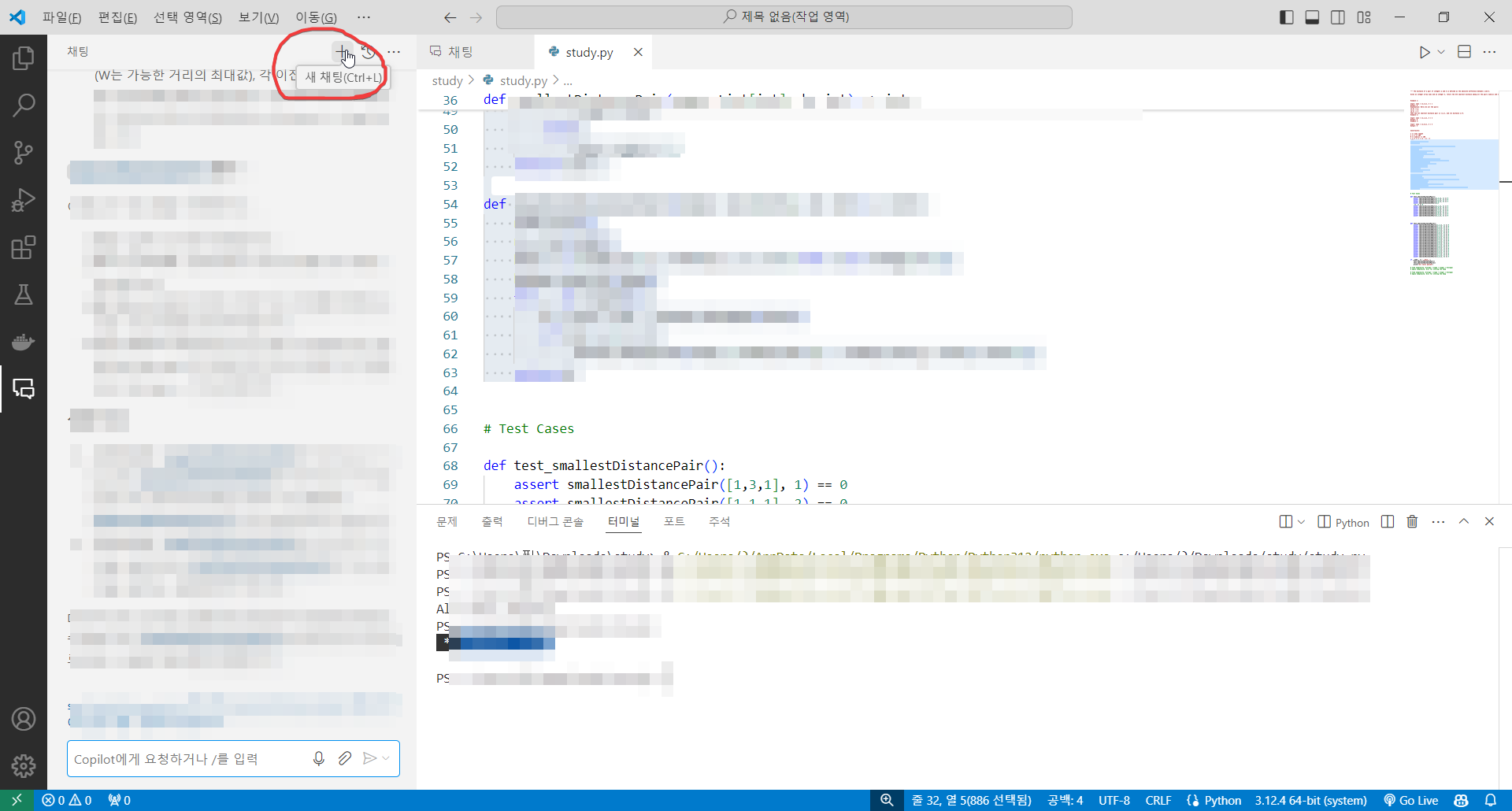Viewport: 1512px width, 811px height.
Task: Open the Testing flask view
Action: pos(24,294)
